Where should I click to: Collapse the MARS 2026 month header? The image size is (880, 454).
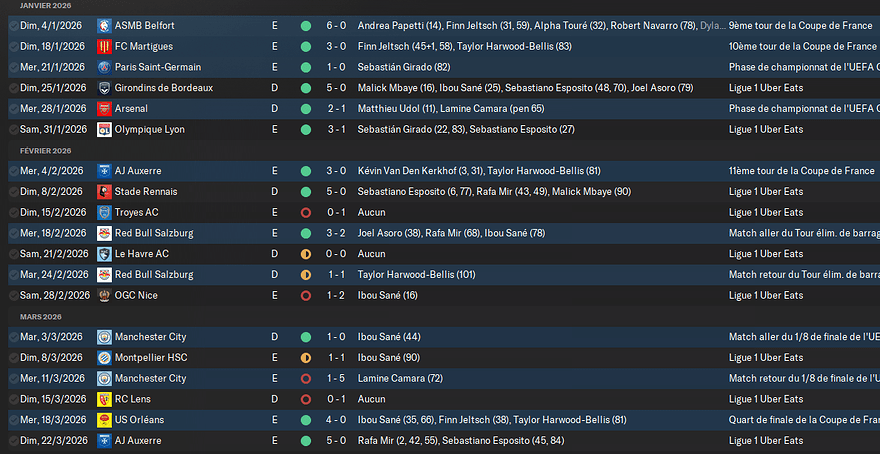(42, 317)
